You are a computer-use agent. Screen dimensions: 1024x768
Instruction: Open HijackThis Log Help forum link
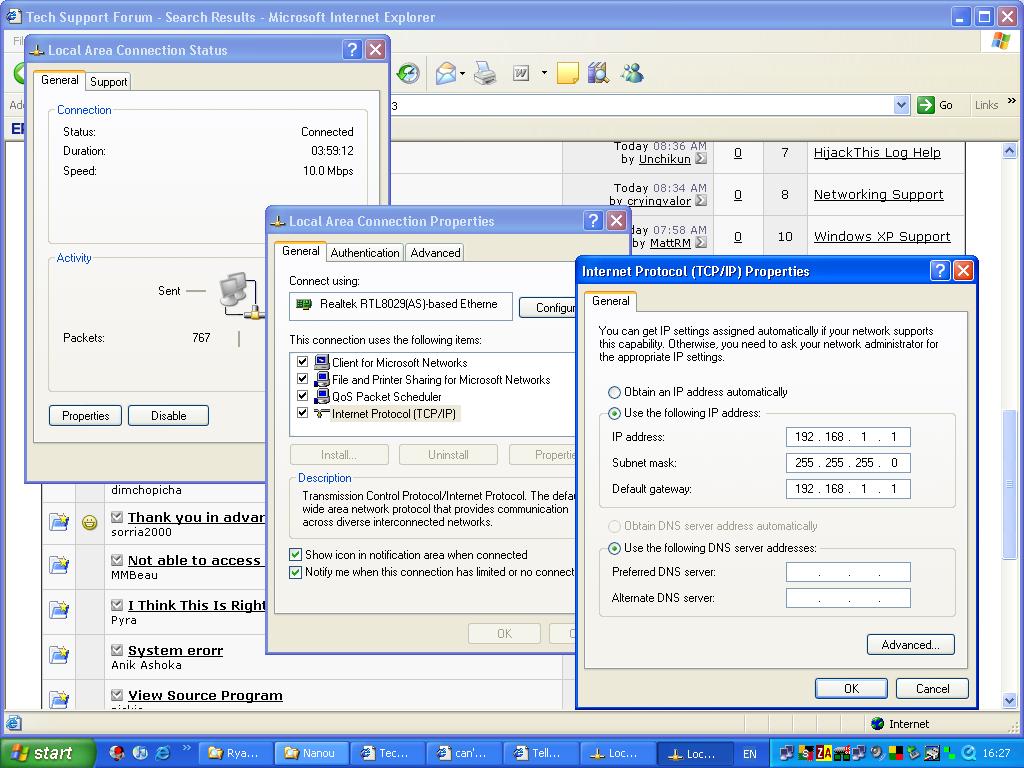[877, 152]
